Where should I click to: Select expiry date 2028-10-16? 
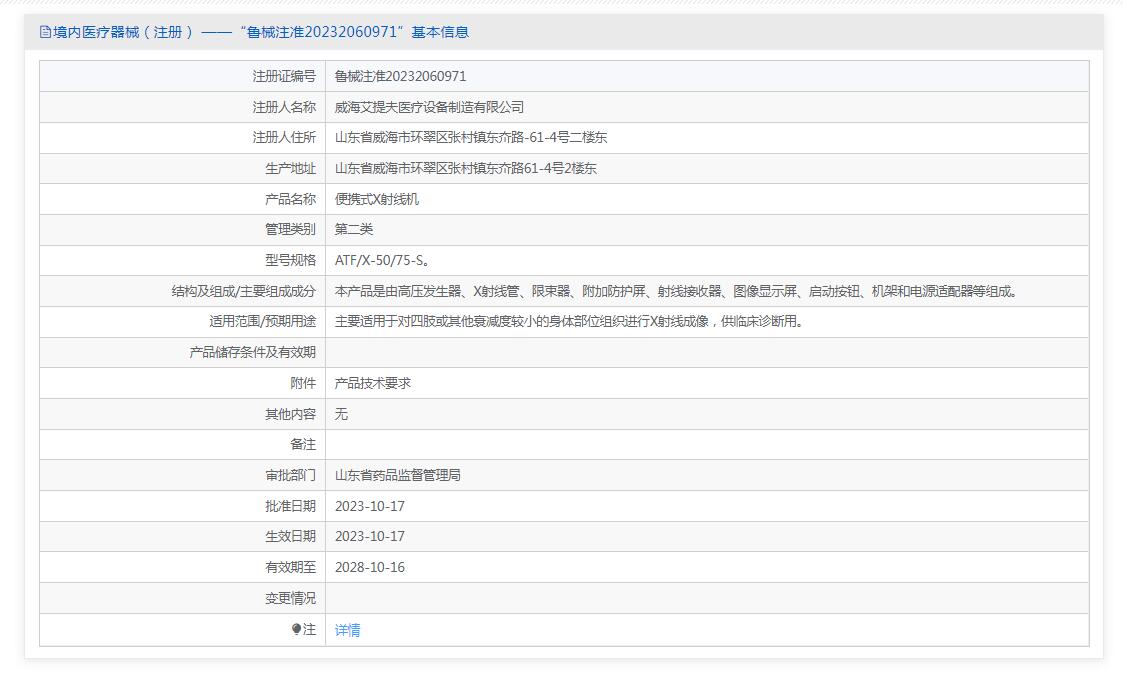point(370,567)
